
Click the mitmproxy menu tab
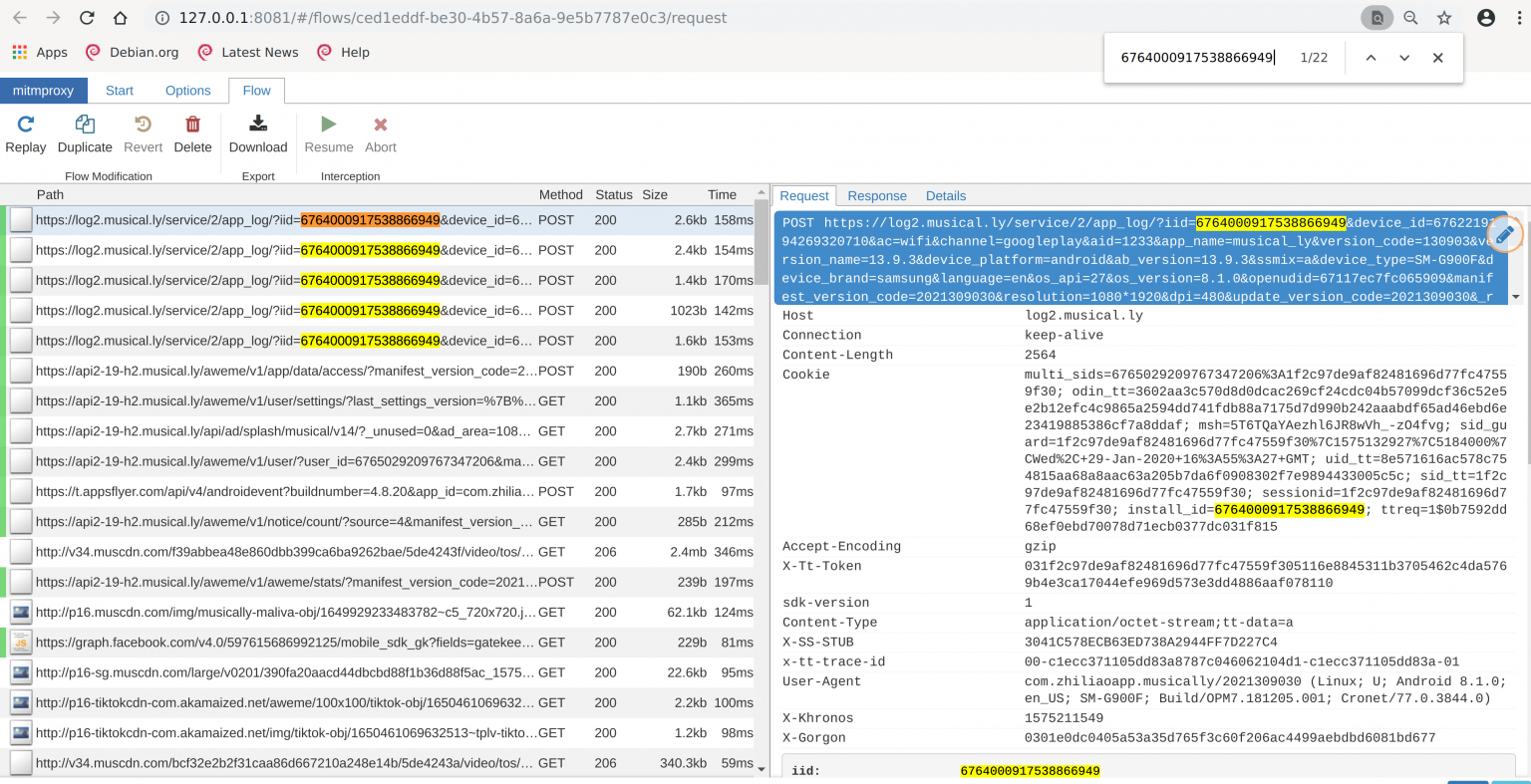coord(43,91)
